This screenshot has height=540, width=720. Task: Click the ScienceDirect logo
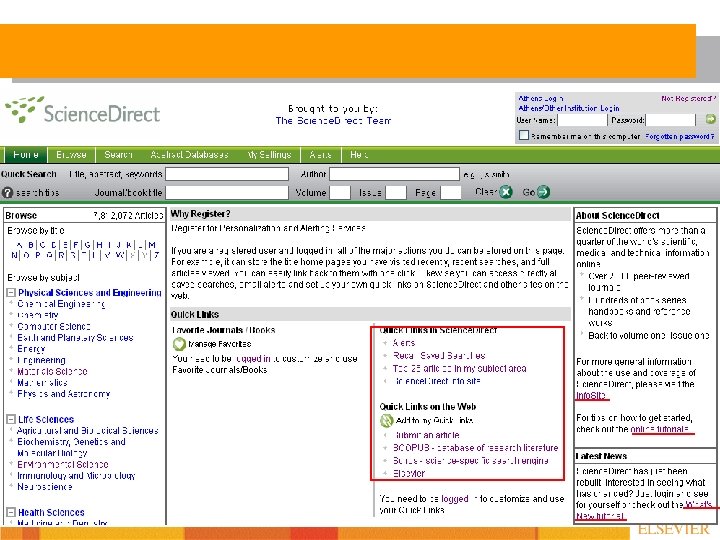pyautogui.click(x=83, y=110)
